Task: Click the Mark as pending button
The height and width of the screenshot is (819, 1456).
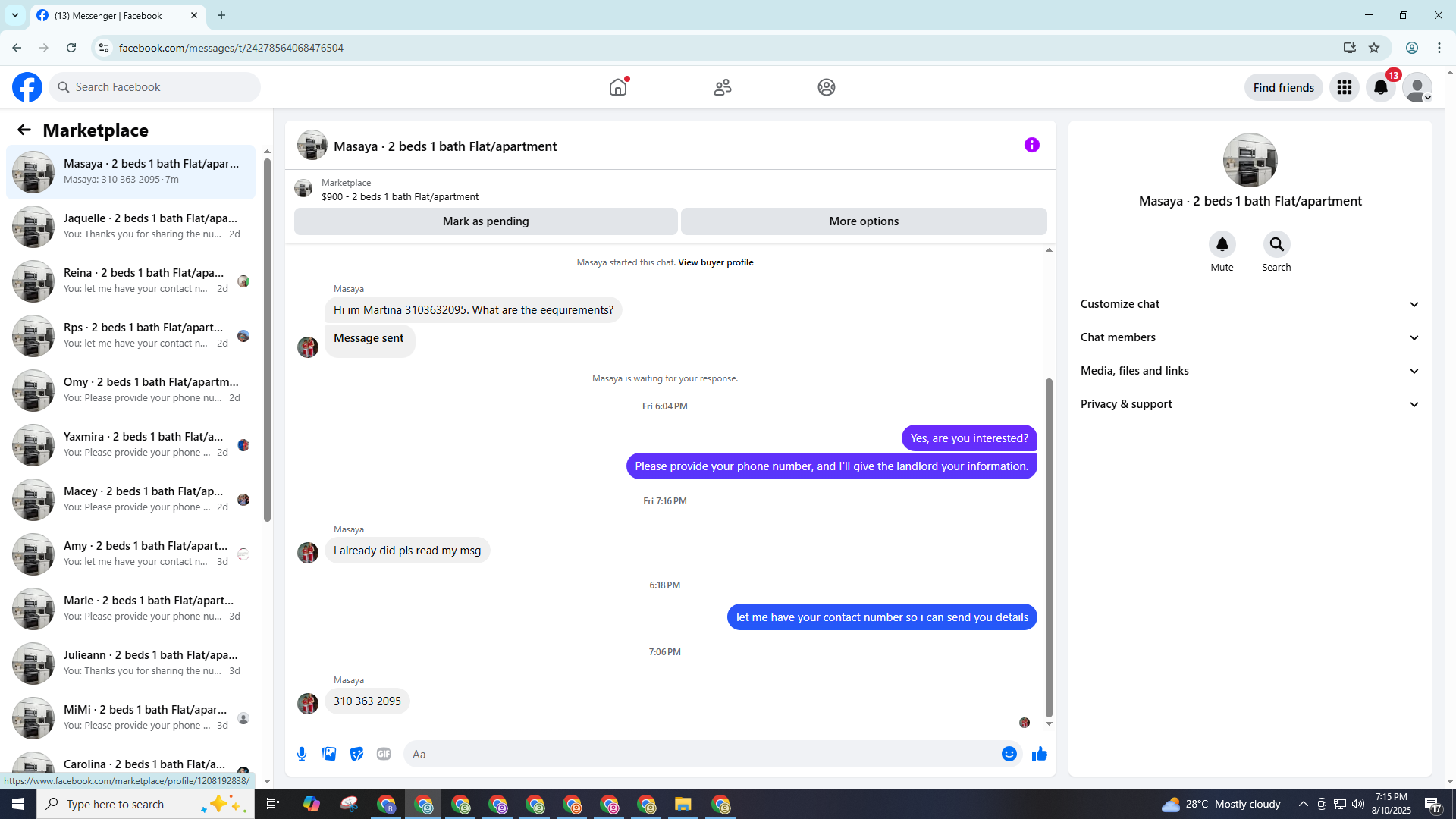Action: coord(485,221)
